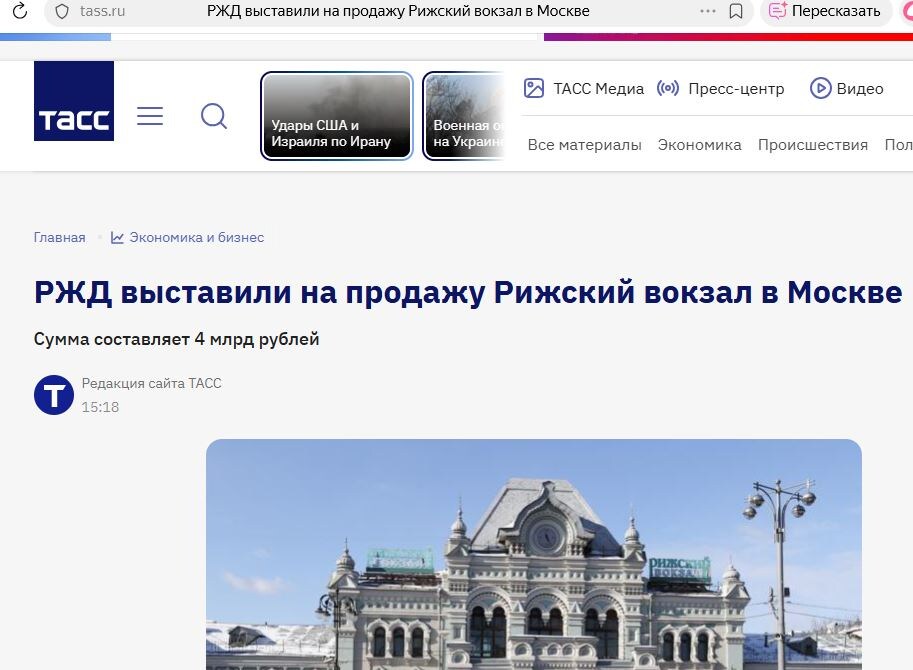Image resolution: width=913 pixels, height=670 pixels.
Task: Click the ТАСС Медиа image icon
Action: pos(534,88)
